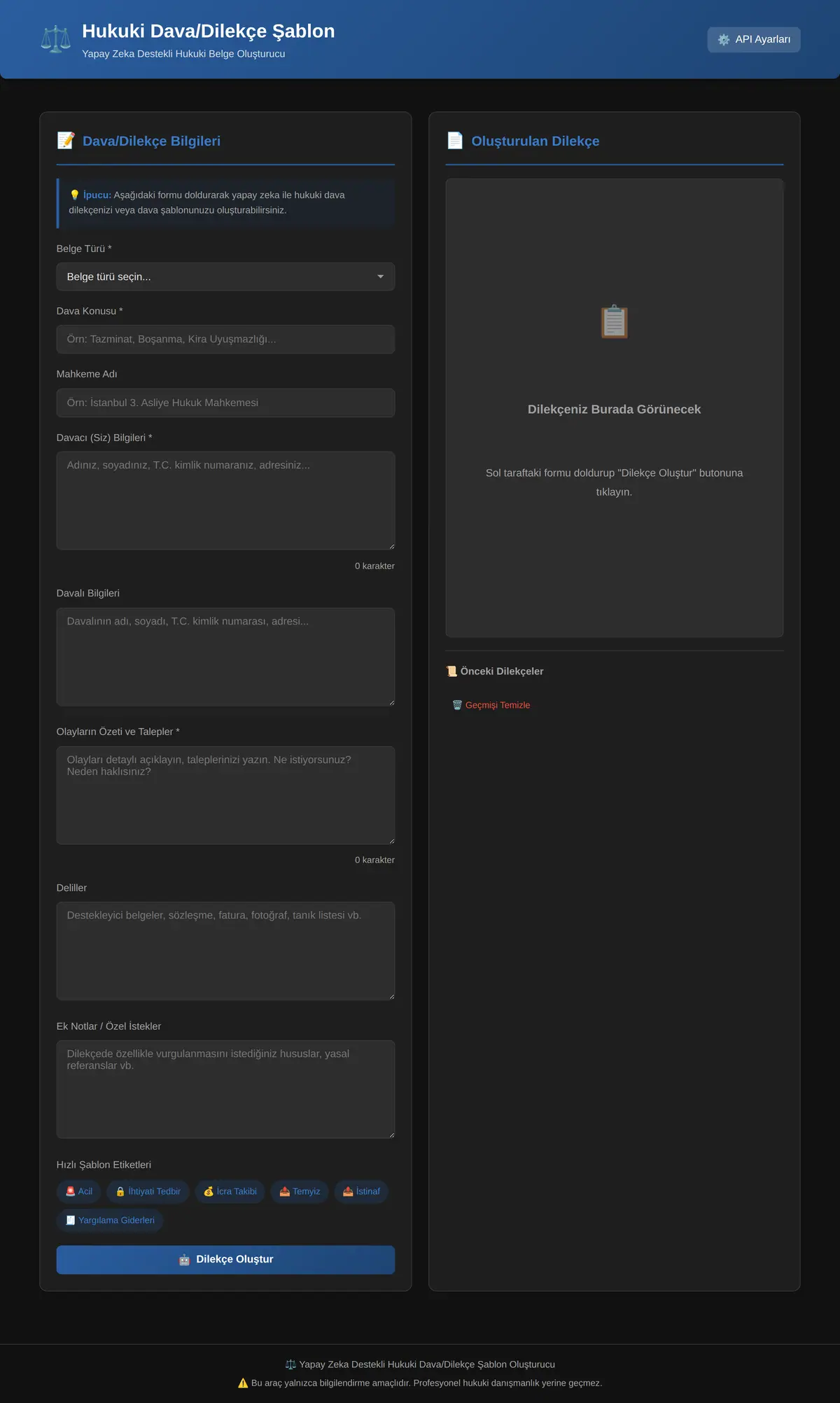Screen dimensions: 840x1403
Task: Click the trash icon next to Geçmişi Temizle
Action: [457, 705]
